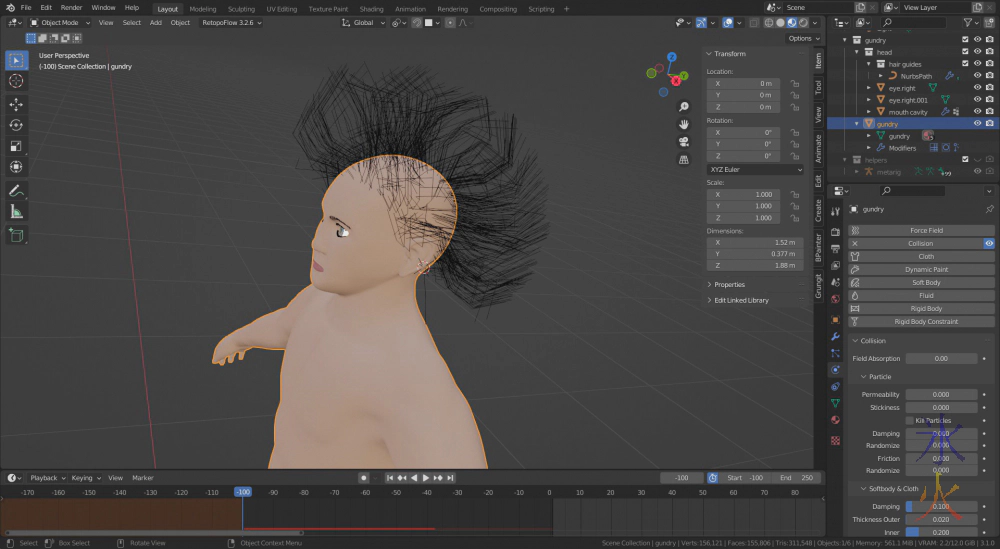This screenshot has width=1000, height=549.
Task: Toggle the Collision viewport display eye
Action: [x=989, y=243]
